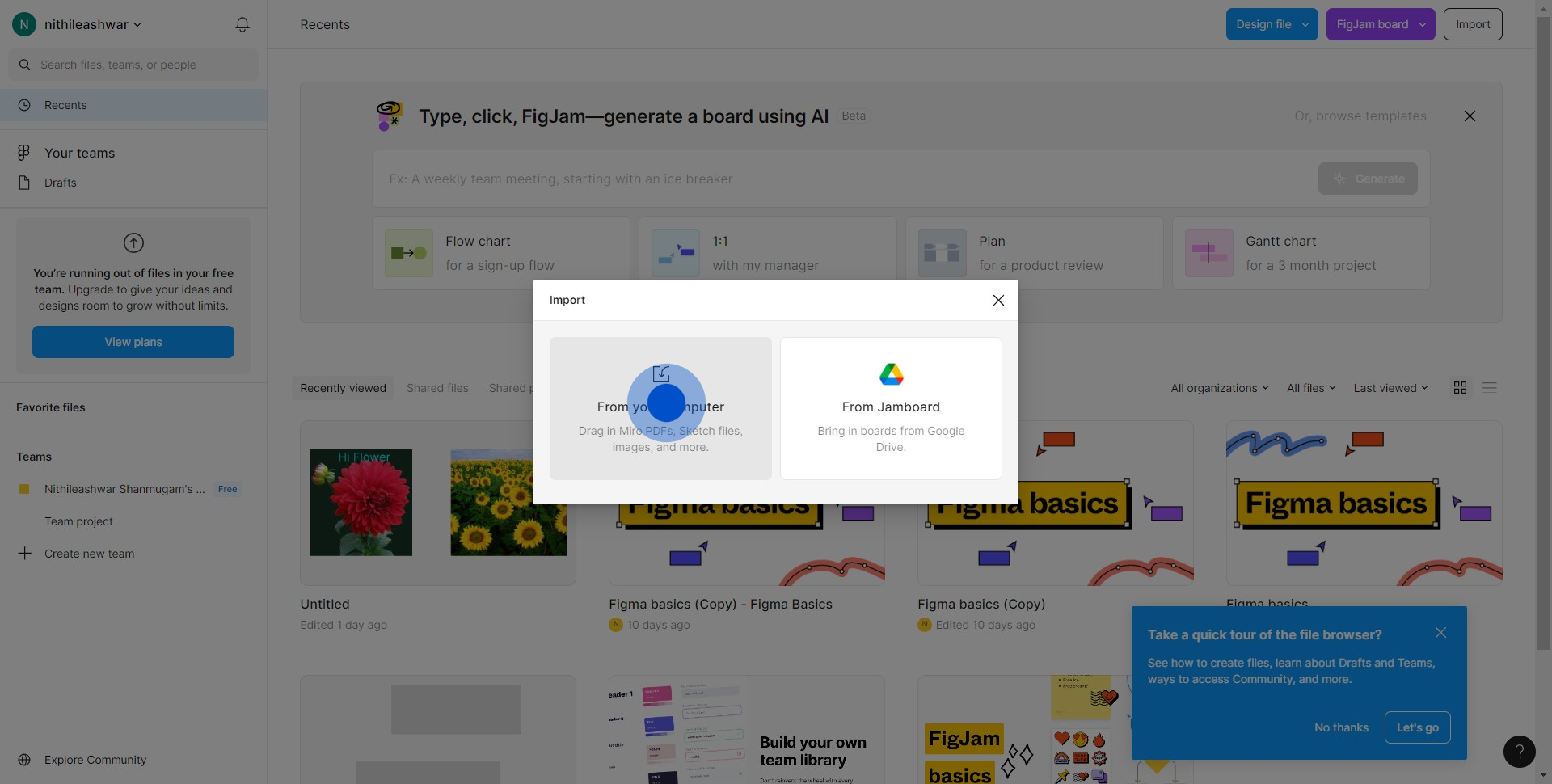Open Explore Community
The width and height of the screenshot is (1552, 784).
tap(95, 760)
